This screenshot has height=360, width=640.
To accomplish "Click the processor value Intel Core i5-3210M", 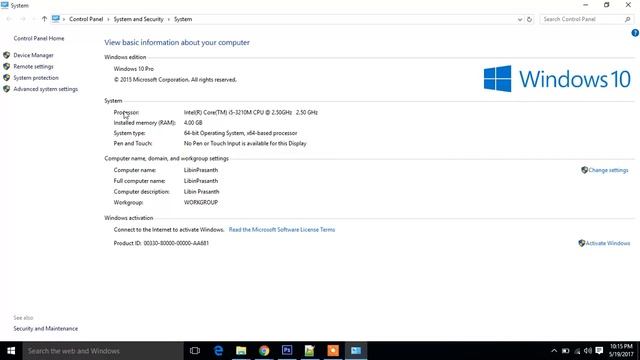I will tap(251, 112).
